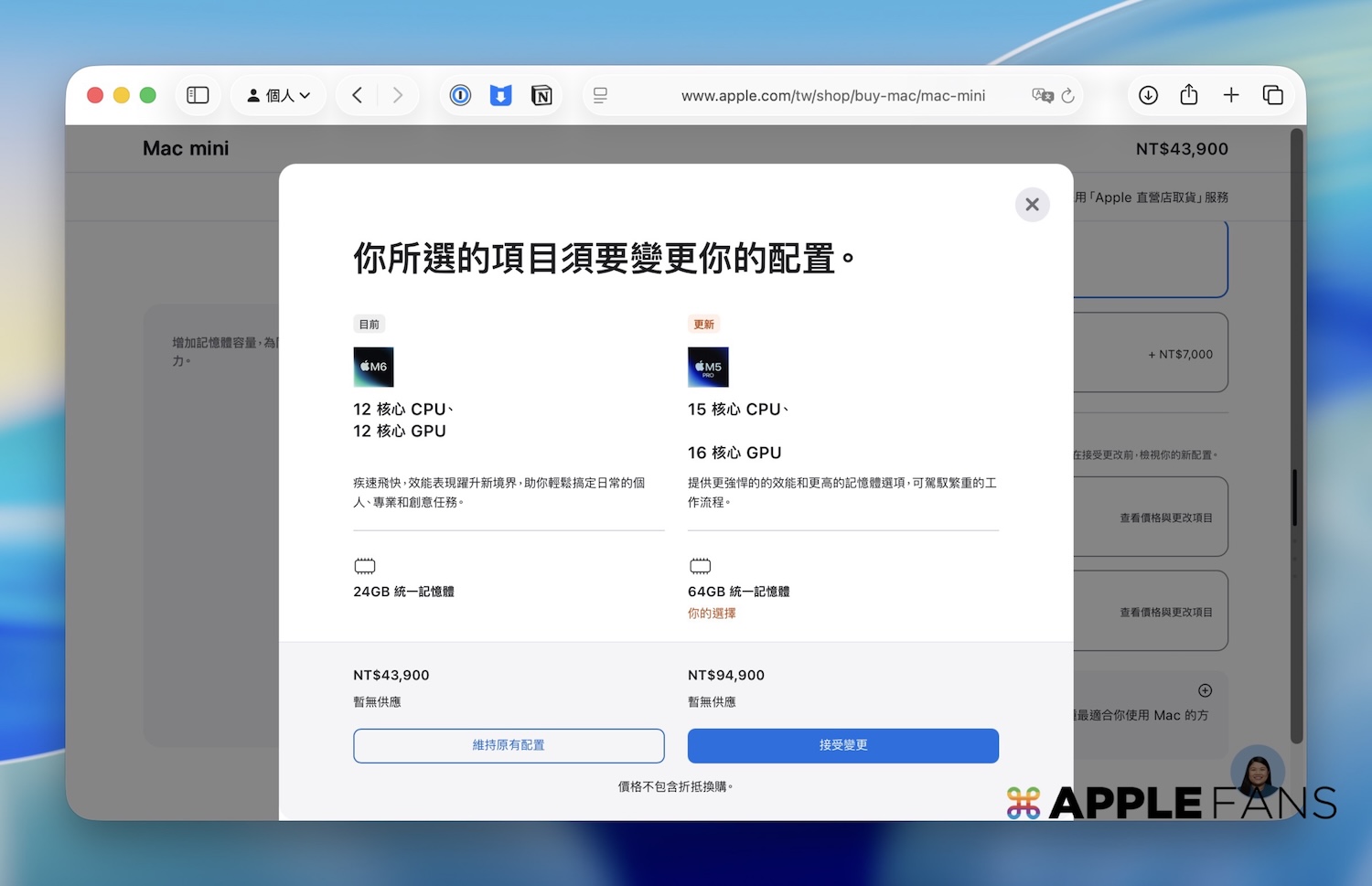Image resolution: width=1372 pixels, height=886 pixels.
Task: Close the configuration change dialog
Action: coord(1032,205)
